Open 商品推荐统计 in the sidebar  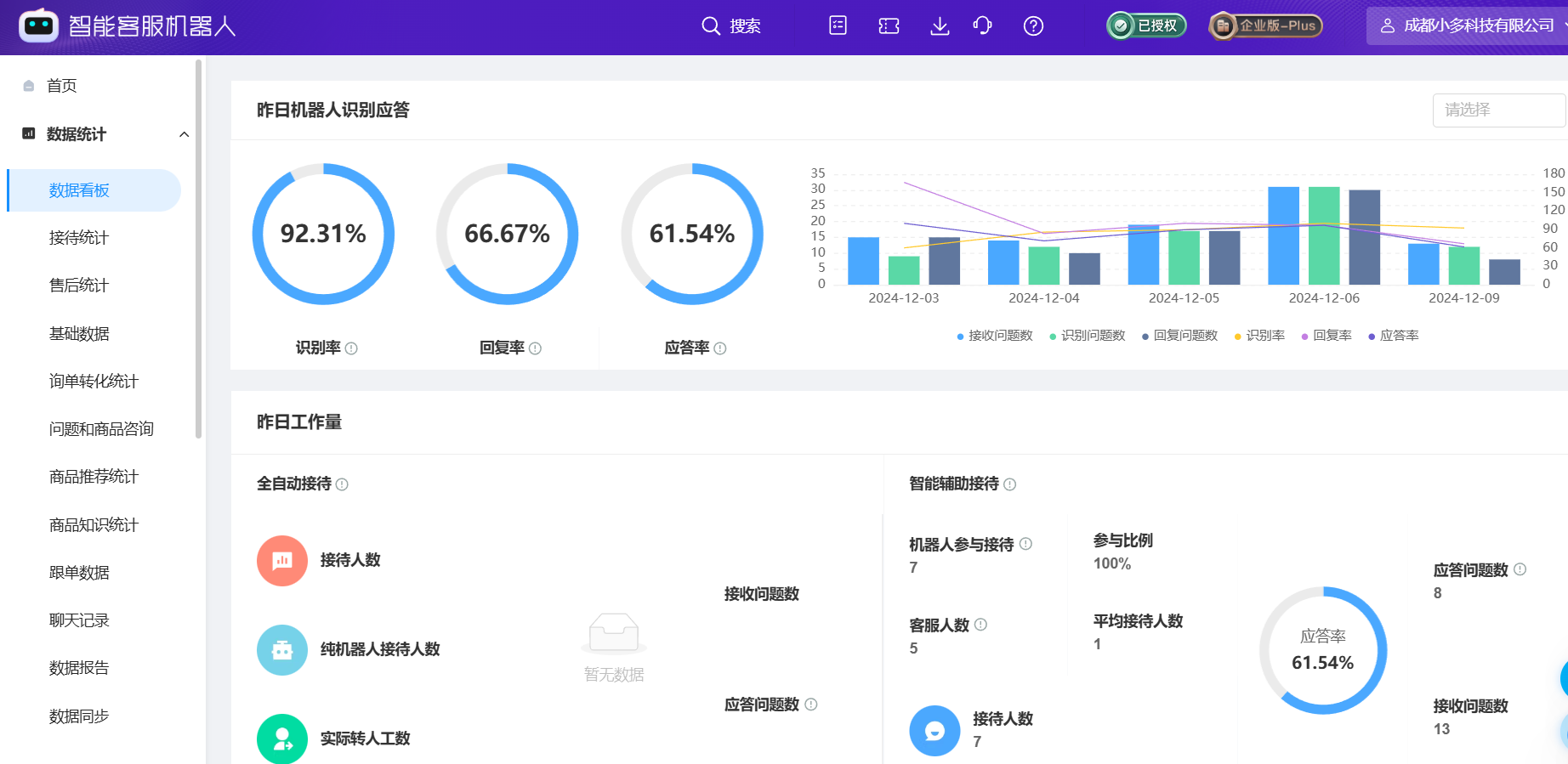94,477
